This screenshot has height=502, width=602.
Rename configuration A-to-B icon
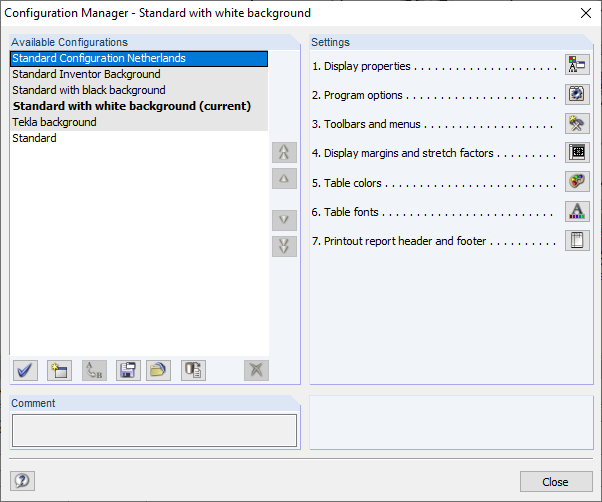click(94, 370)
